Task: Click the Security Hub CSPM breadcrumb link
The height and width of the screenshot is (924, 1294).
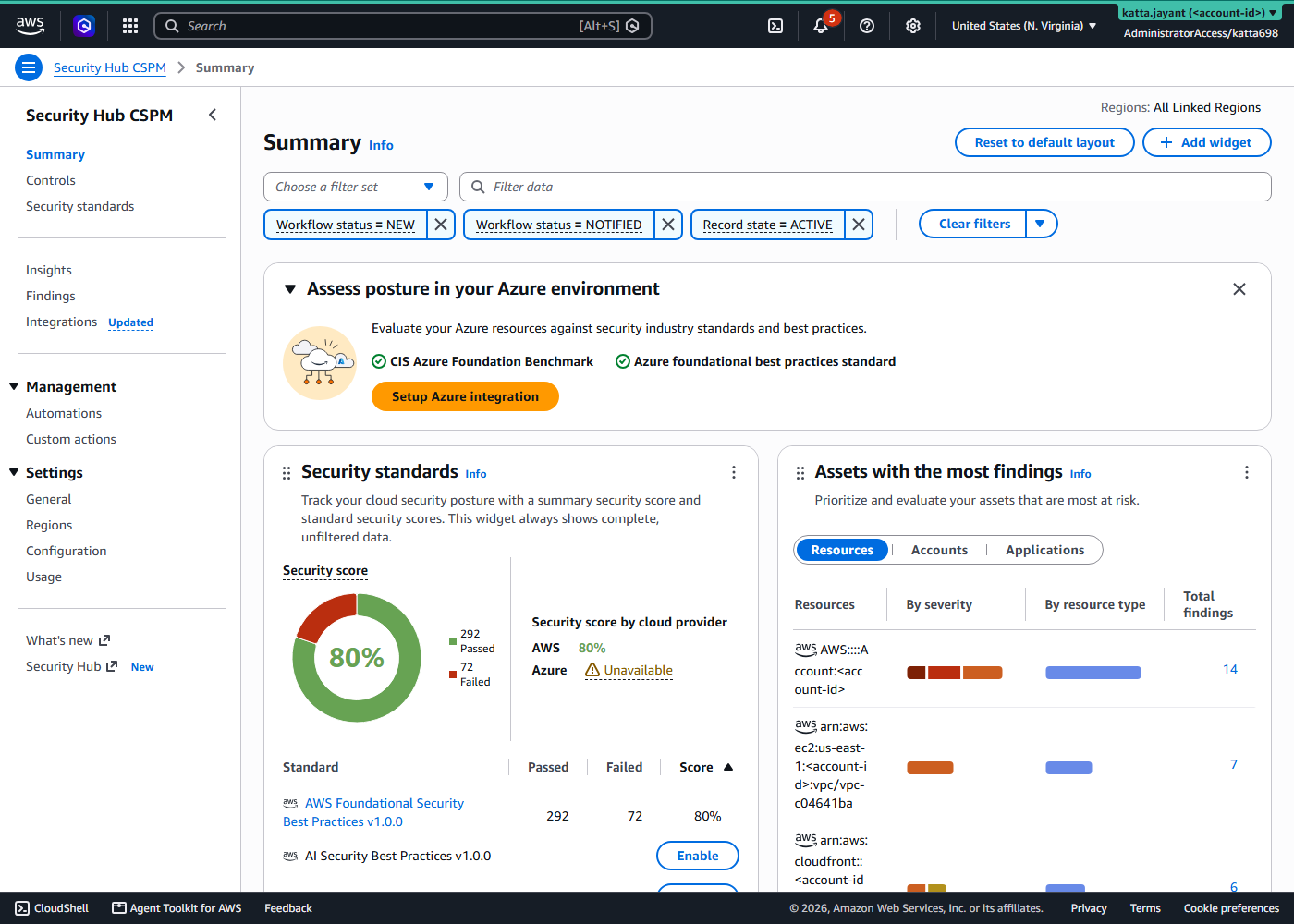Action: [110, 67]
